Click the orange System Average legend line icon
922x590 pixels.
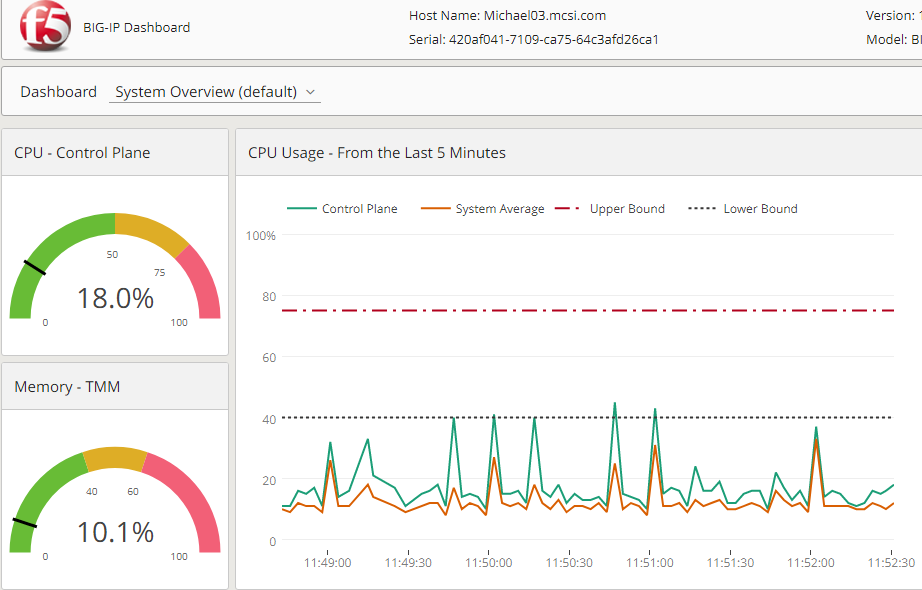point(435,209)
